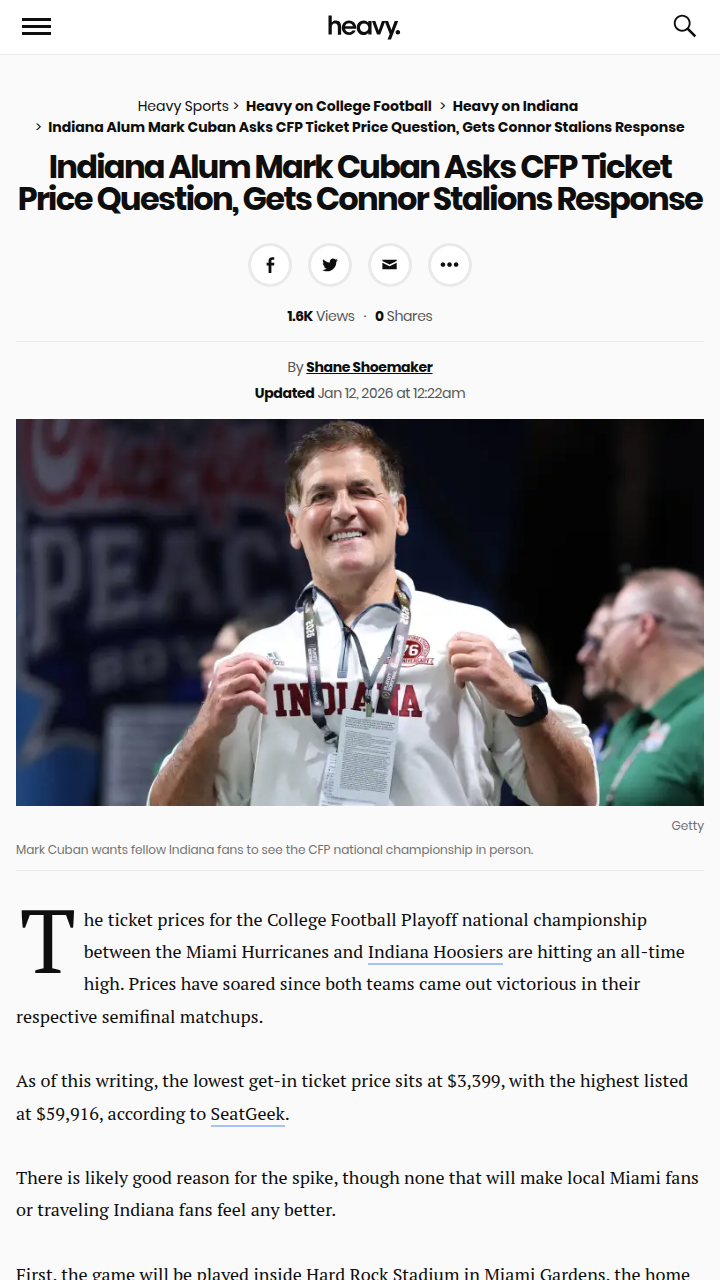
Task: Click the Mark Cuban article photo
Action: 360,612
